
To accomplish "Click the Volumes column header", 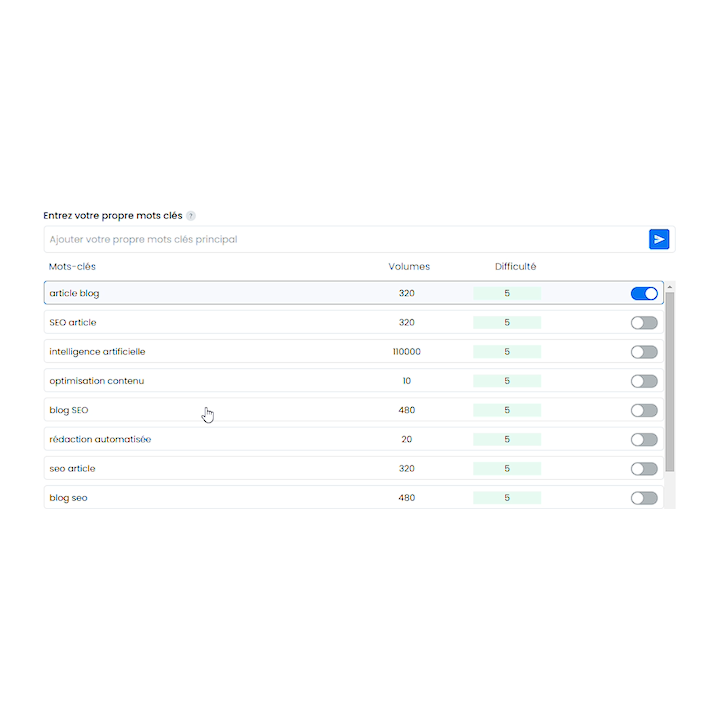I will point(409,267).
